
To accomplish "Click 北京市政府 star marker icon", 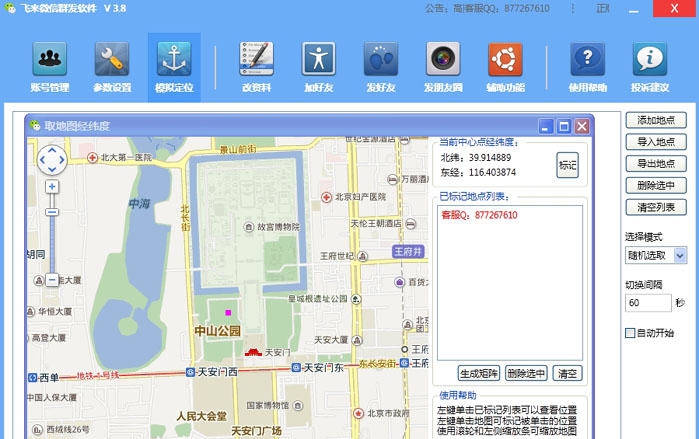I will [x=358, y=414].
